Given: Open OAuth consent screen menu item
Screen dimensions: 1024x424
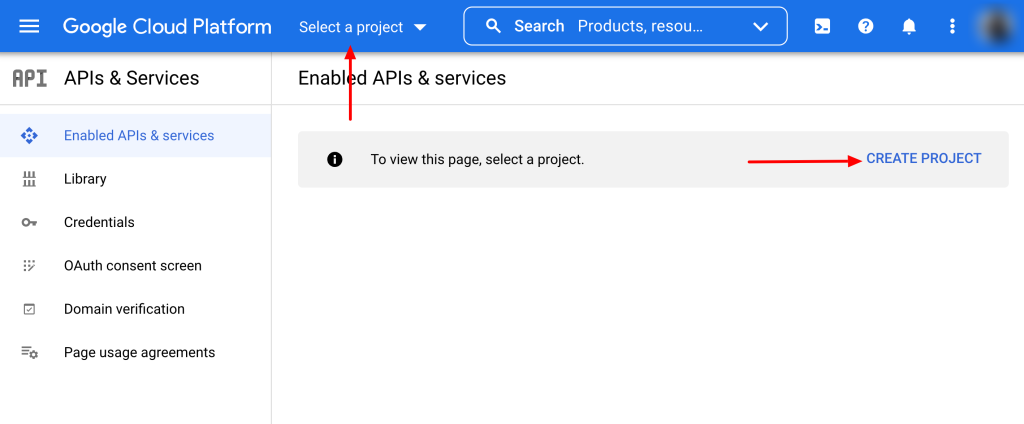Looking at the screenshot, I should click(136, 266).
